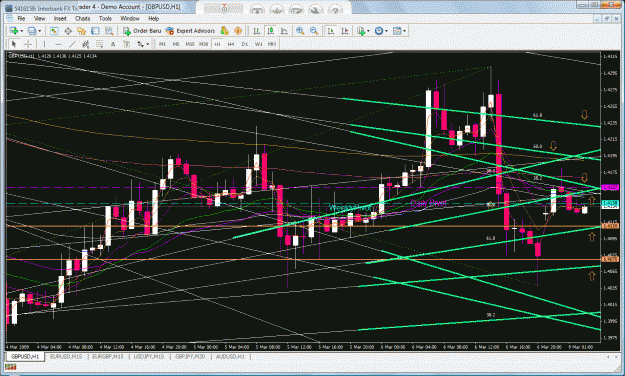Expand the New Chart dropdown arrow
625x376 pixels.
tap(22, 31)
